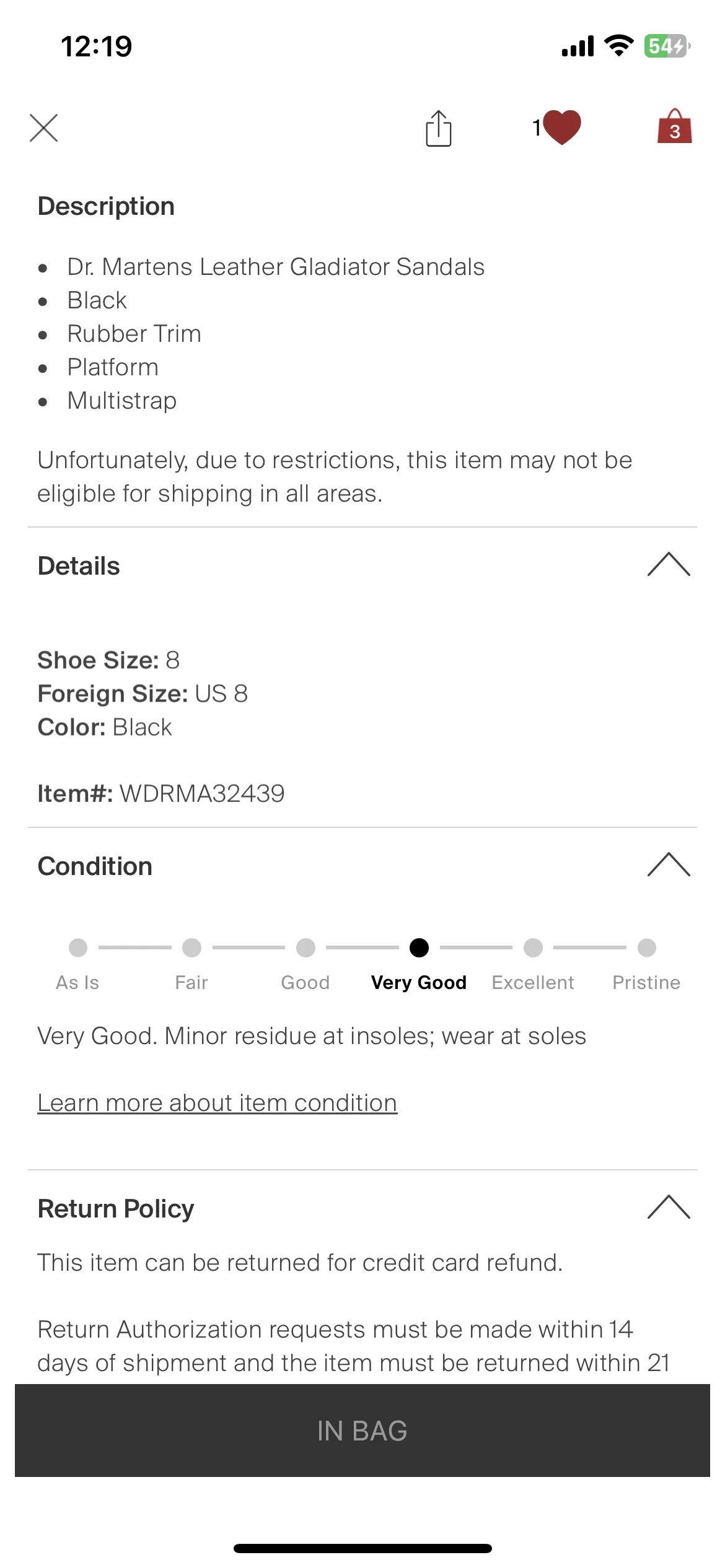Viewport: 725px width, 1568px height.
Task: Tap the battery indicator in status bar
Action: [667, 46]
